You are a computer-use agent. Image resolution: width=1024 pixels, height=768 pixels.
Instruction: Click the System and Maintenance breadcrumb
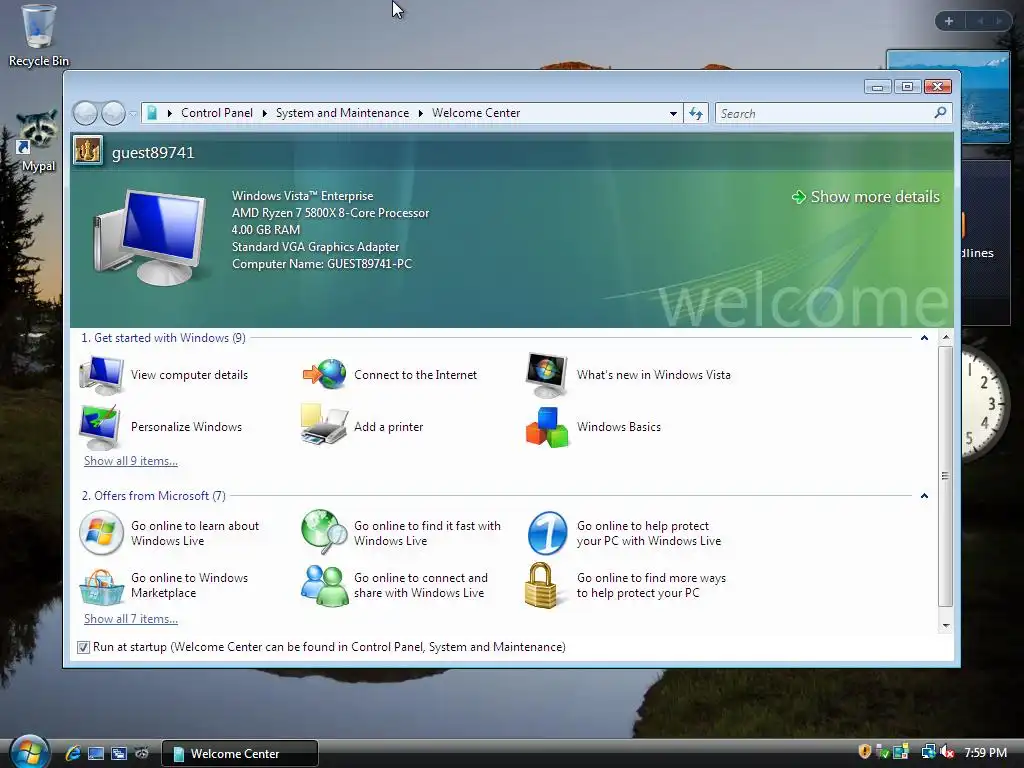342,113
